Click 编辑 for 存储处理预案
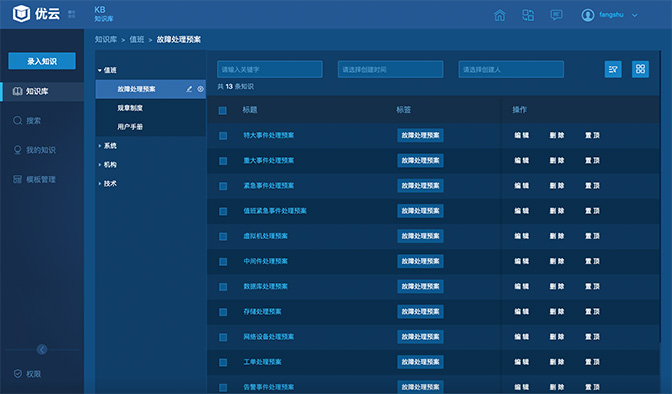 pyautogui.click(x=522, y=311)
